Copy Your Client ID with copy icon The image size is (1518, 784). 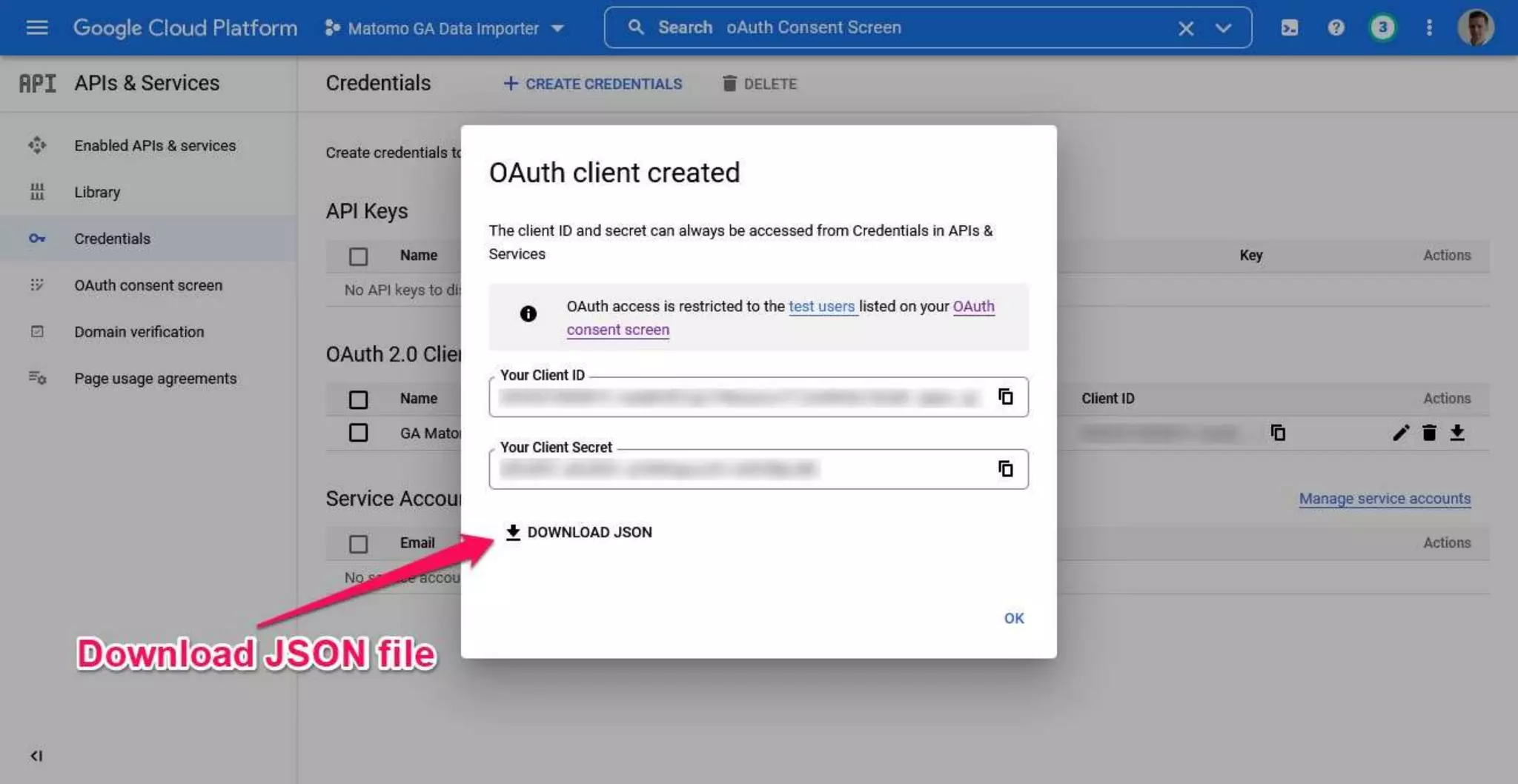tap(1005, 396)
